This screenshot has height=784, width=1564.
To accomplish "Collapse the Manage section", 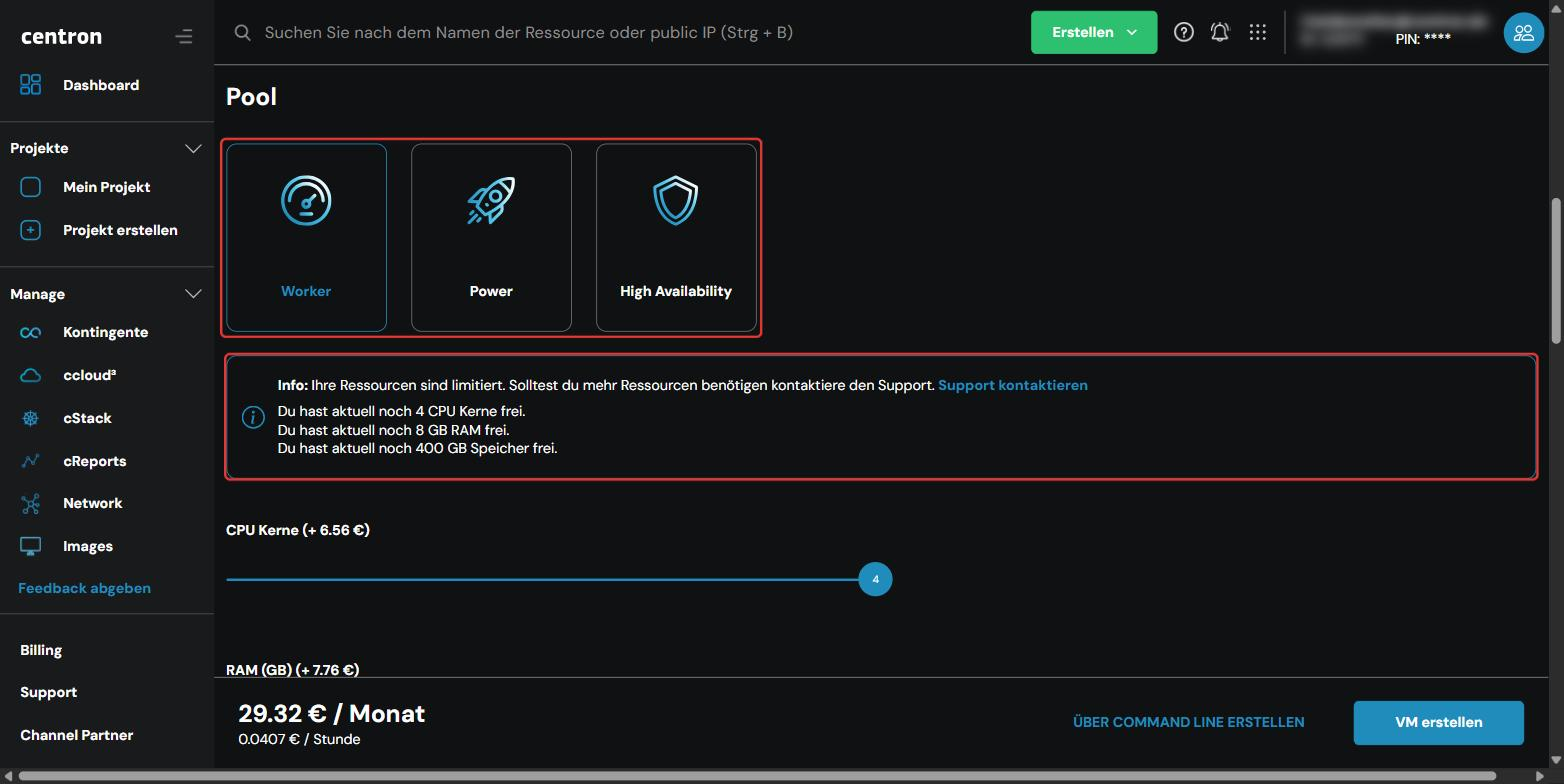I will (193, 294).
